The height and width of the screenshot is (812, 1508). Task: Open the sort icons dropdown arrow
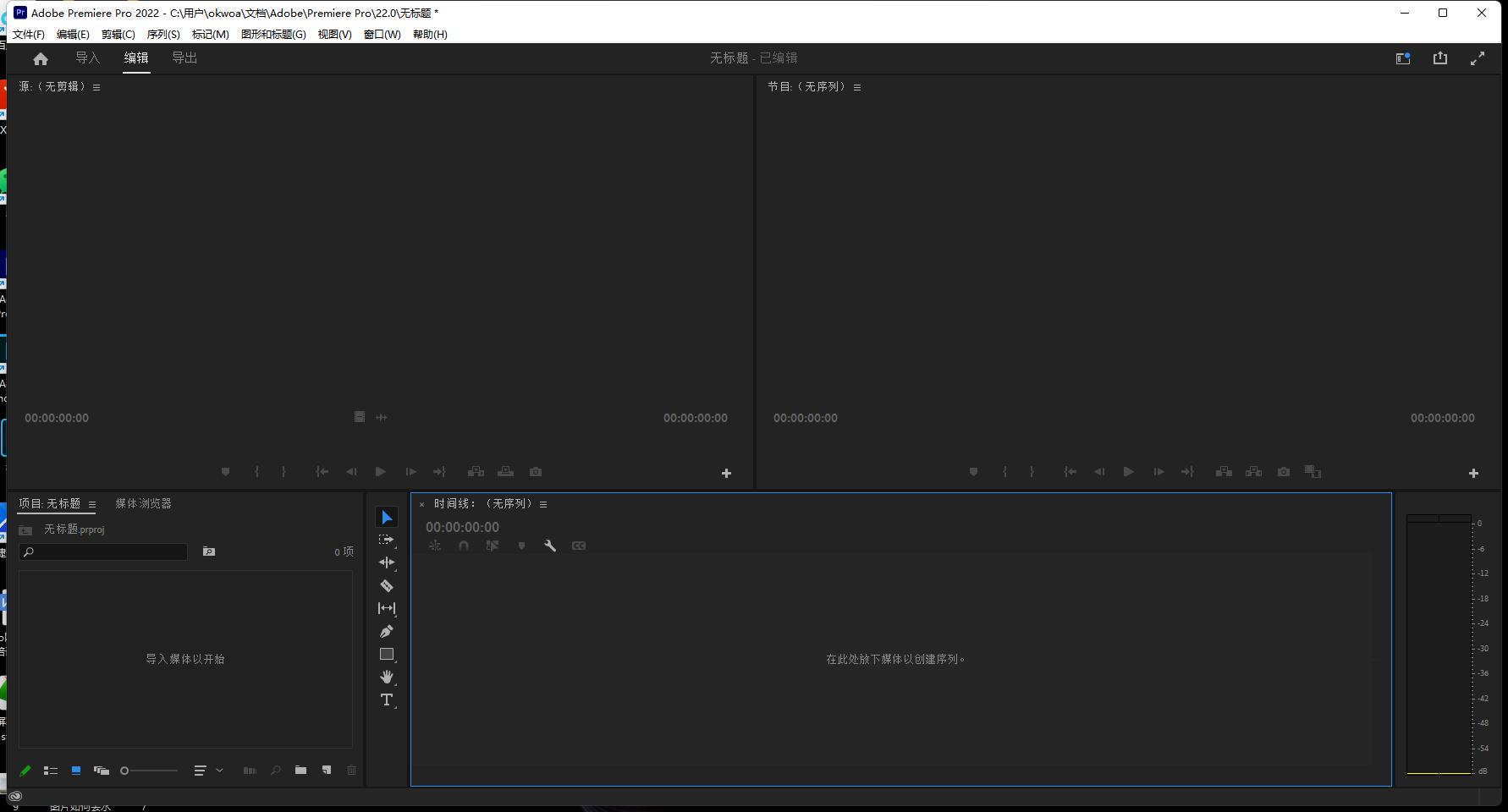tap(219, 771)
